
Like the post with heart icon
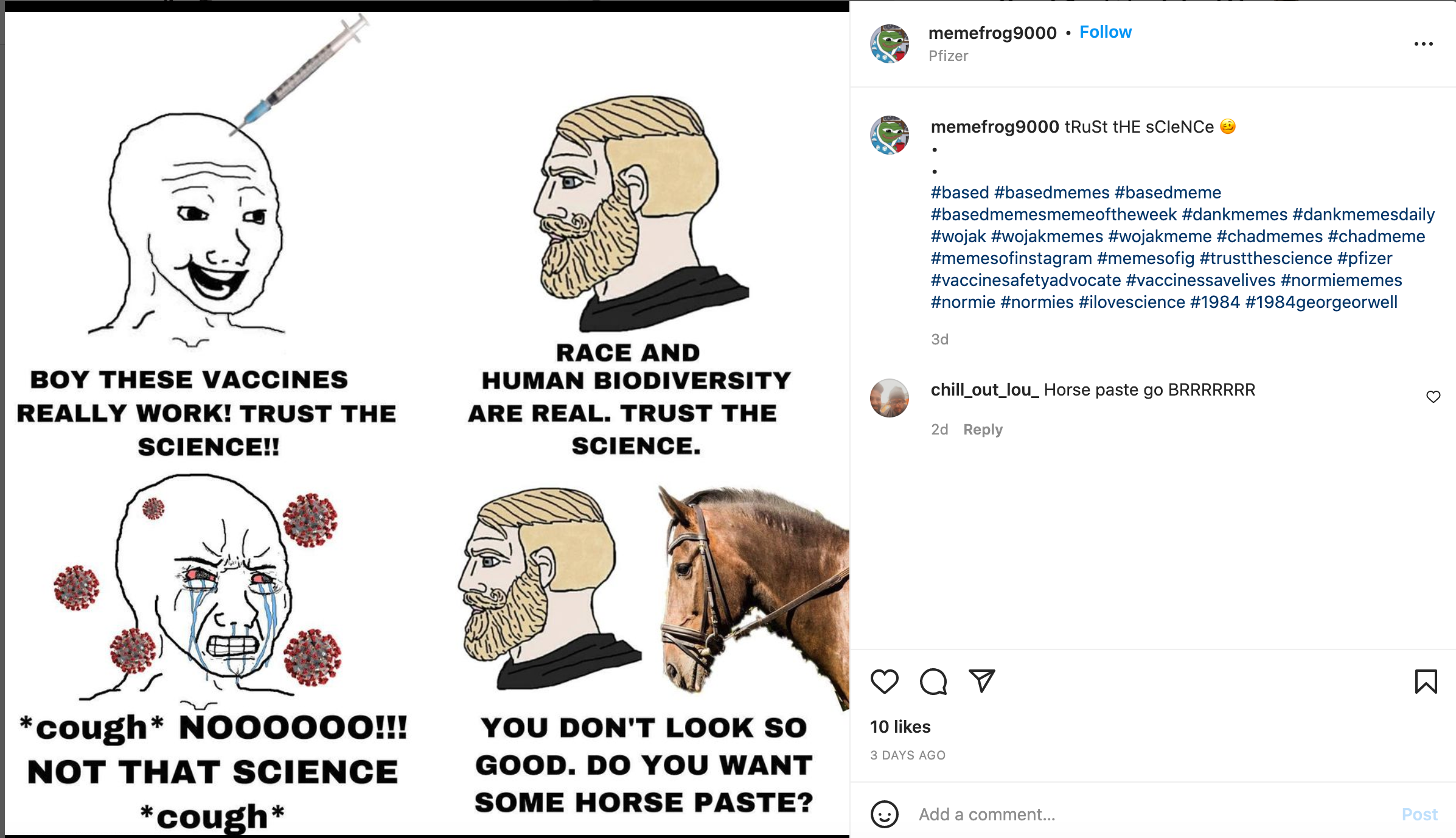click(884, 682)
